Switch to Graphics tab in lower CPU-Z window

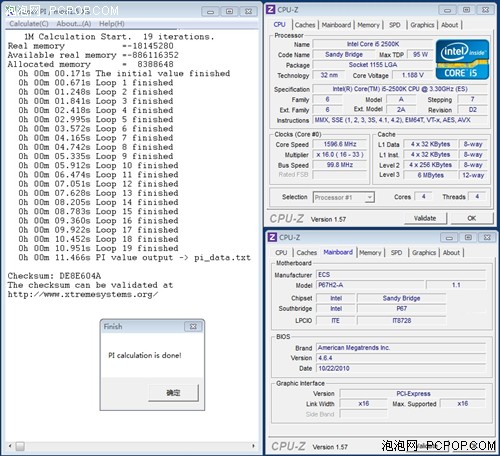coord(424,253)
